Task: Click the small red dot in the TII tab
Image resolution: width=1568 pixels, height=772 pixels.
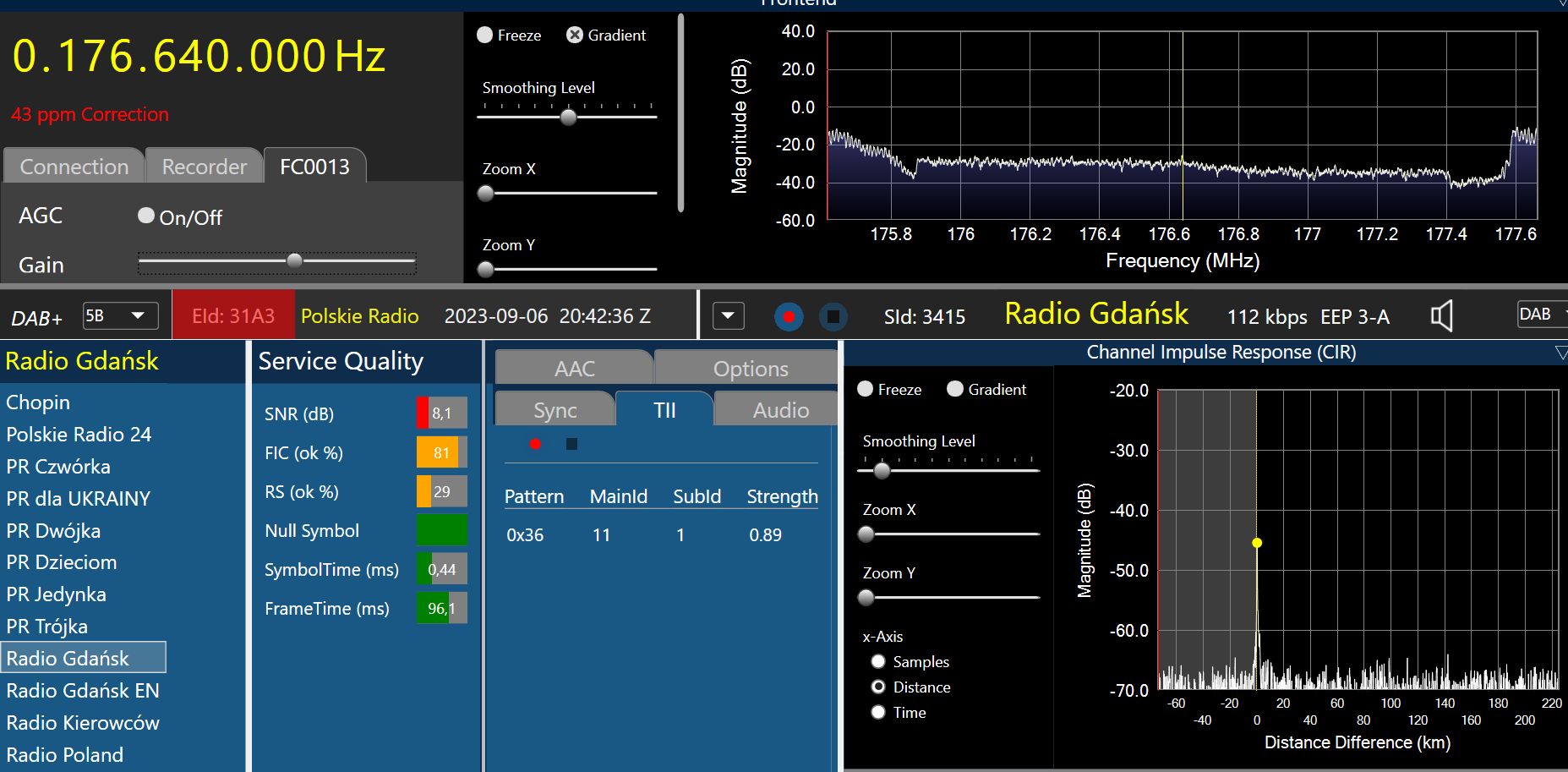Action: coord(535,444)
